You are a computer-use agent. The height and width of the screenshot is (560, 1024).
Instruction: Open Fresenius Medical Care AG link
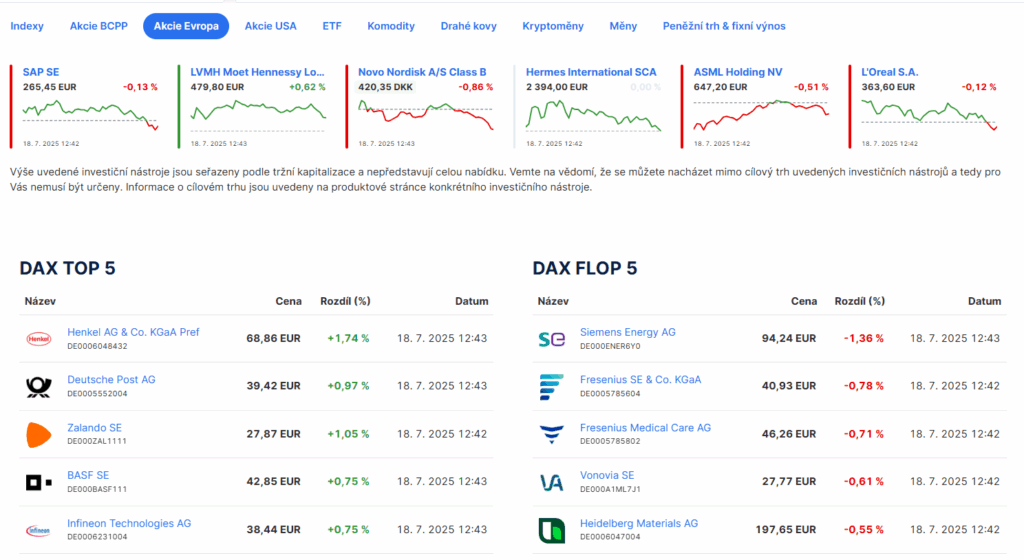(x=645, y=428)
